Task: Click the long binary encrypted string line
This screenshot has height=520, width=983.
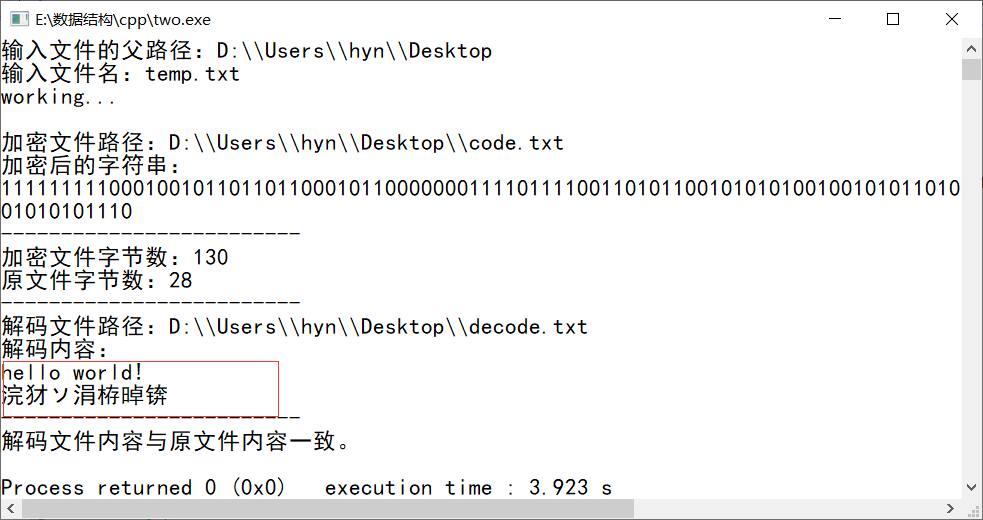Action: tap(480, 189)
